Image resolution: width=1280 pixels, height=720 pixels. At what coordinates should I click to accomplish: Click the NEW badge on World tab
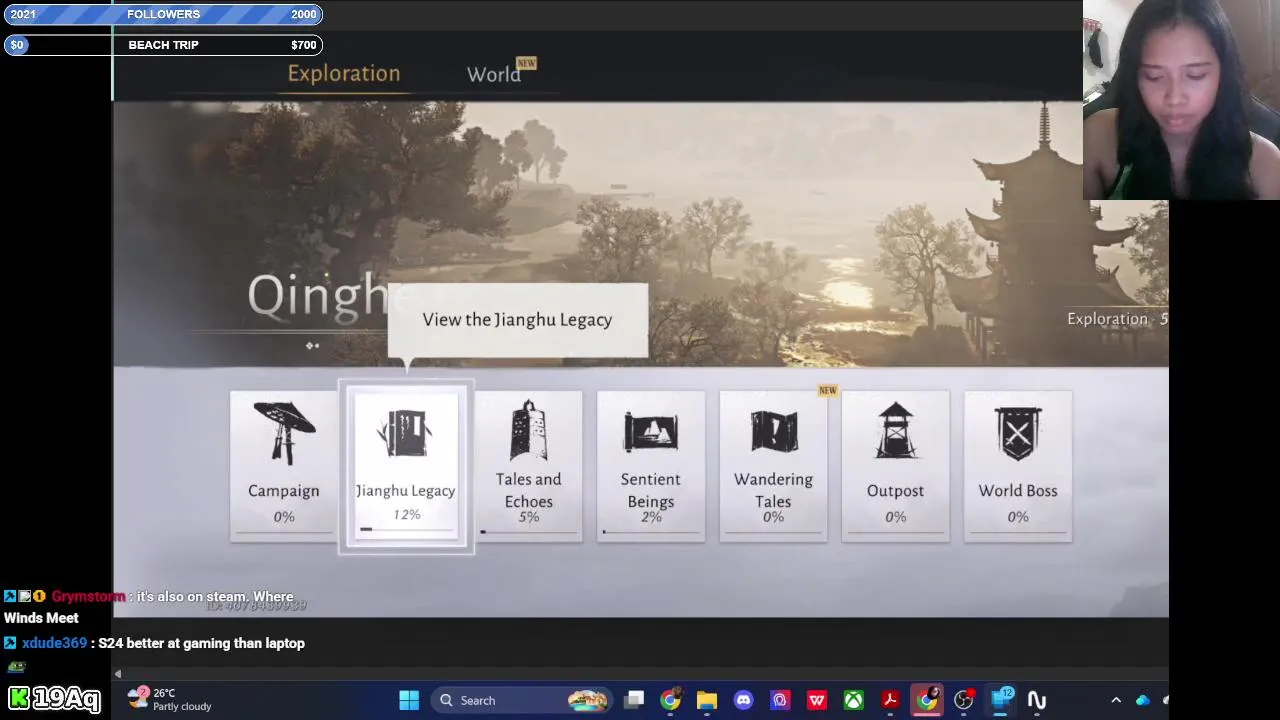point(526,63)
